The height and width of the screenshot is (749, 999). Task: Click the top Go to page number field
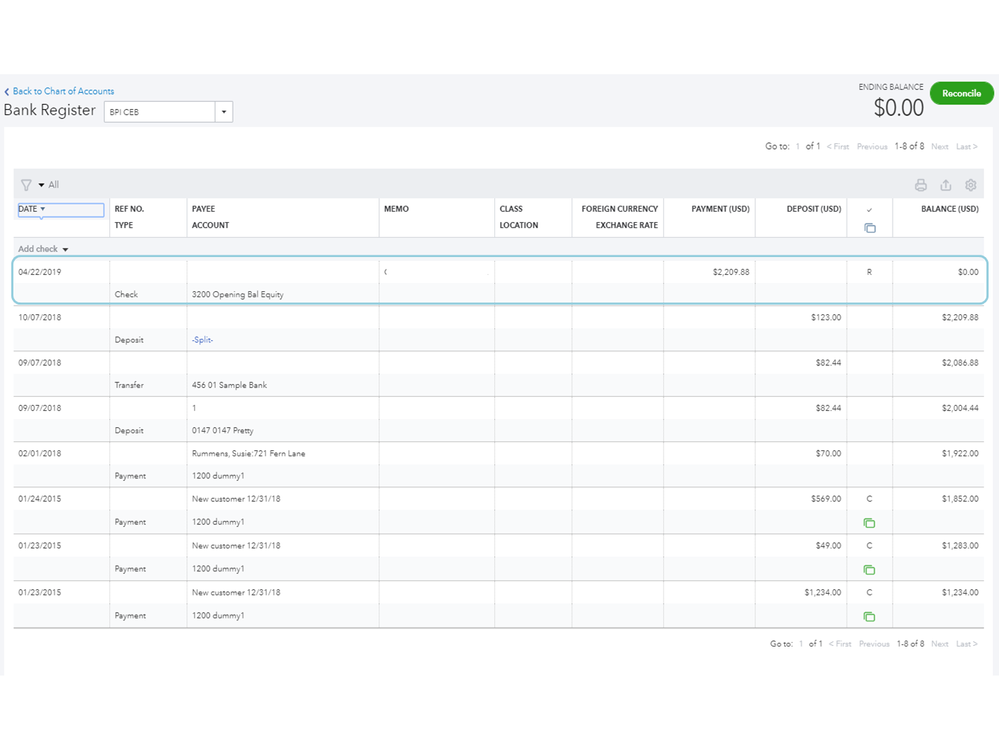coord(797,147)
